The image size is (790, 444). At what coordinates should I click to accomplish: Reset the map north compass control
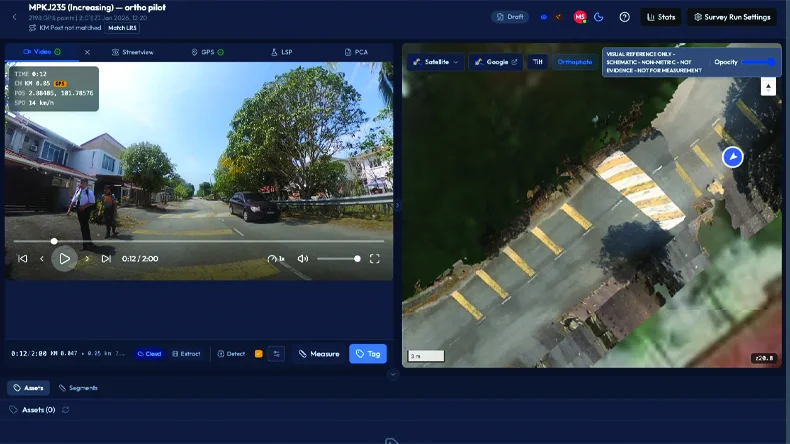pos(768,87)
